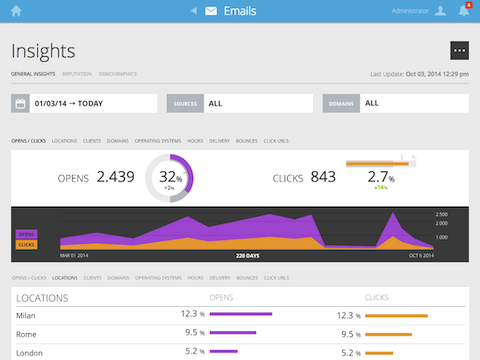480x360 pixels.
Task: Select Click URLs in upper section nav
Action: coord(276,141)
